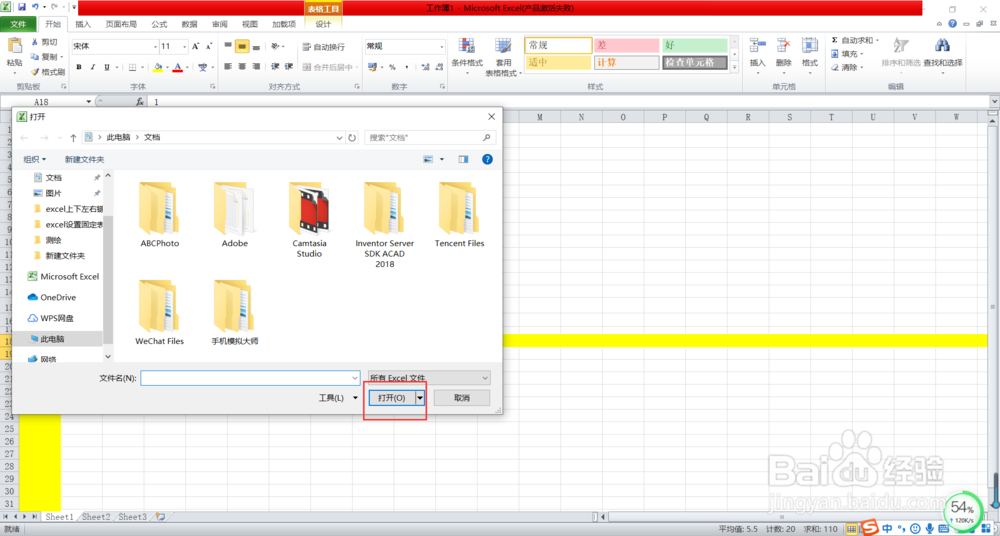
Task: Apply the 好 cell style
Action: click(695, 45)
